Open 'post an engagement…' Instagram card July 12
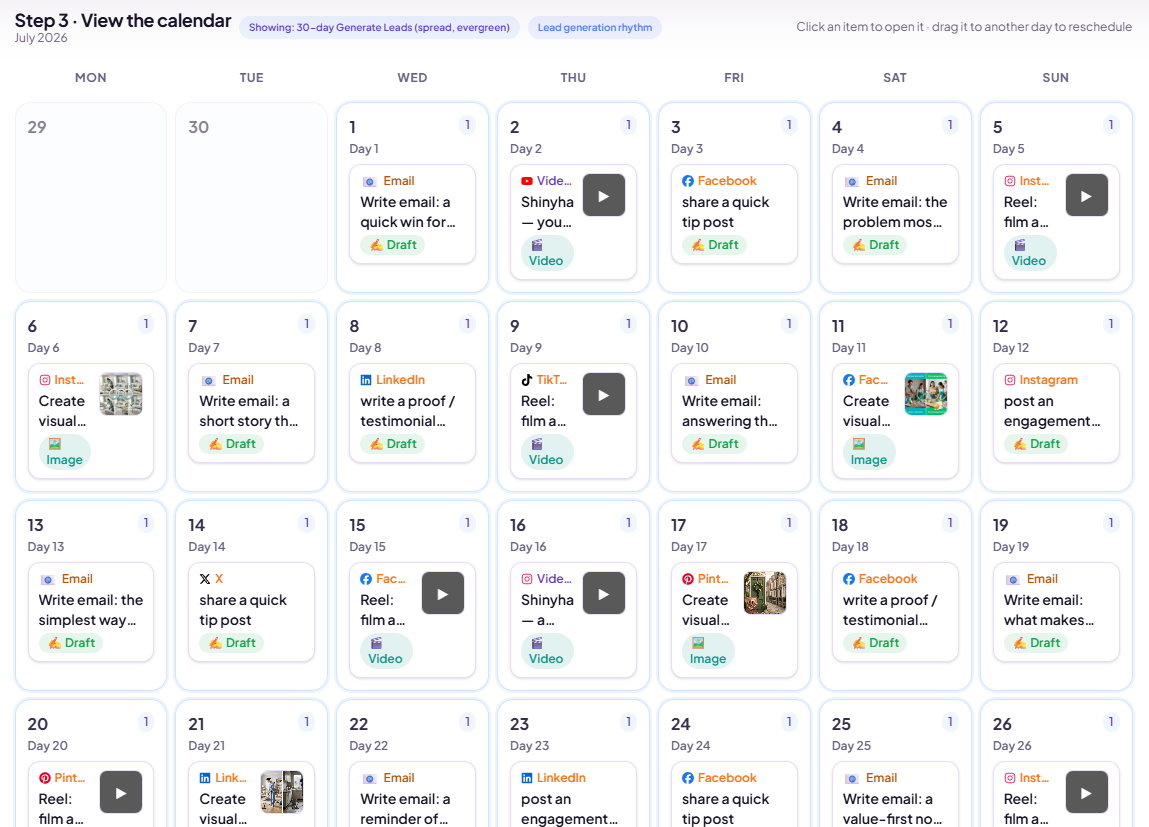The height and width of the screenshot is (827, 1149). tap(1056, 413)
